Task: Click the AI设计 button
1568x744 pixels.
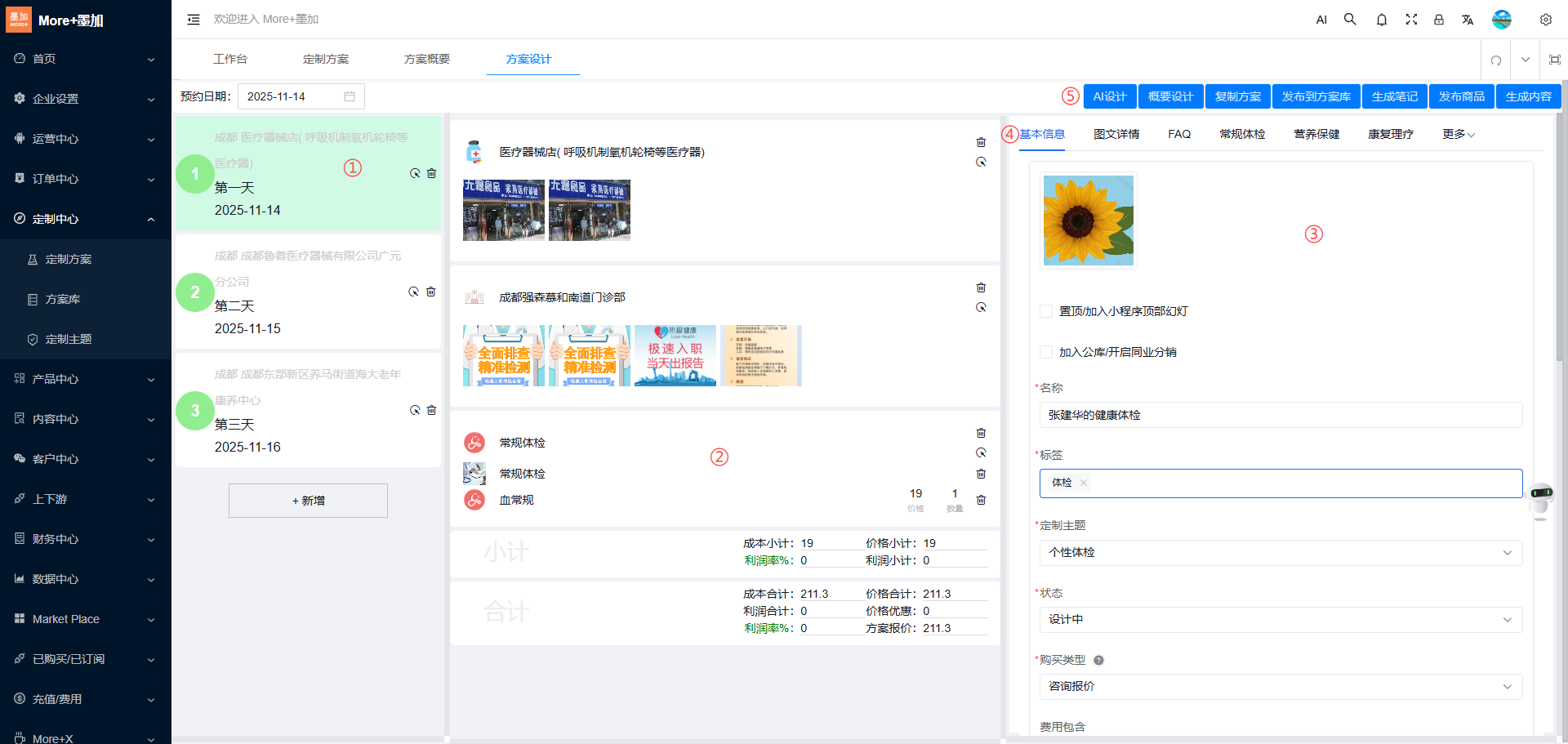Action: click(1109, 96)
